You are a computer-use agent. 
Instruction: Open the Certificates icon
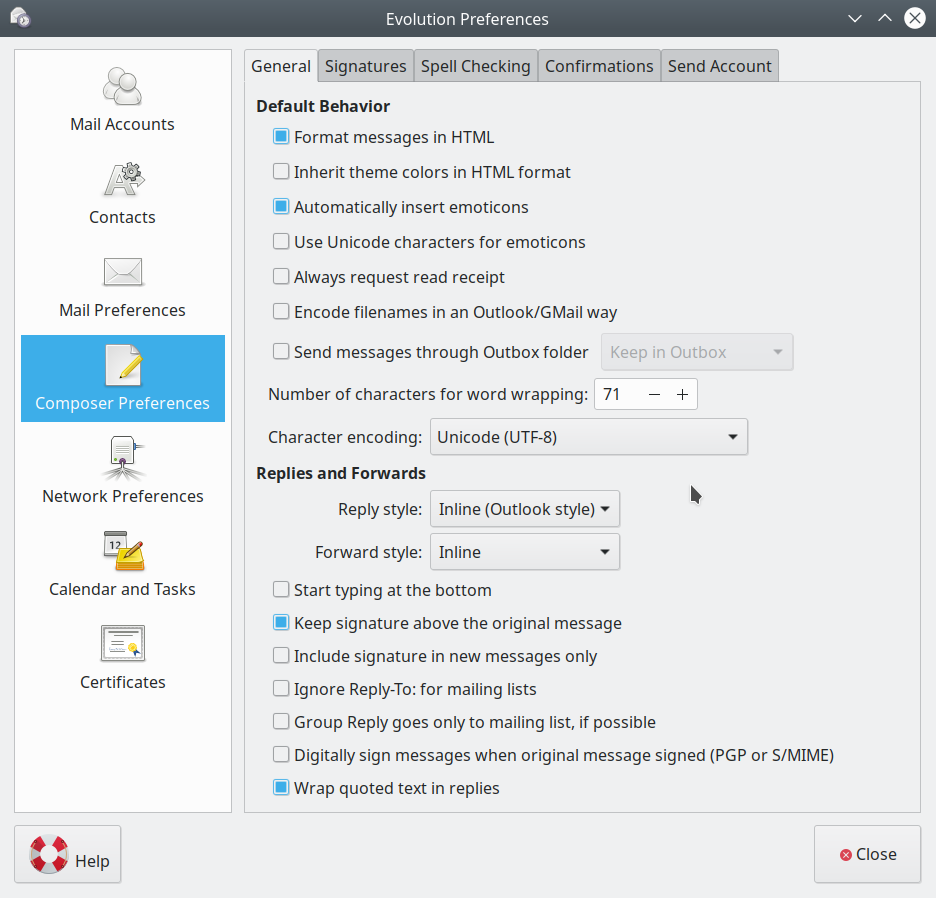[x=122, y=644]
